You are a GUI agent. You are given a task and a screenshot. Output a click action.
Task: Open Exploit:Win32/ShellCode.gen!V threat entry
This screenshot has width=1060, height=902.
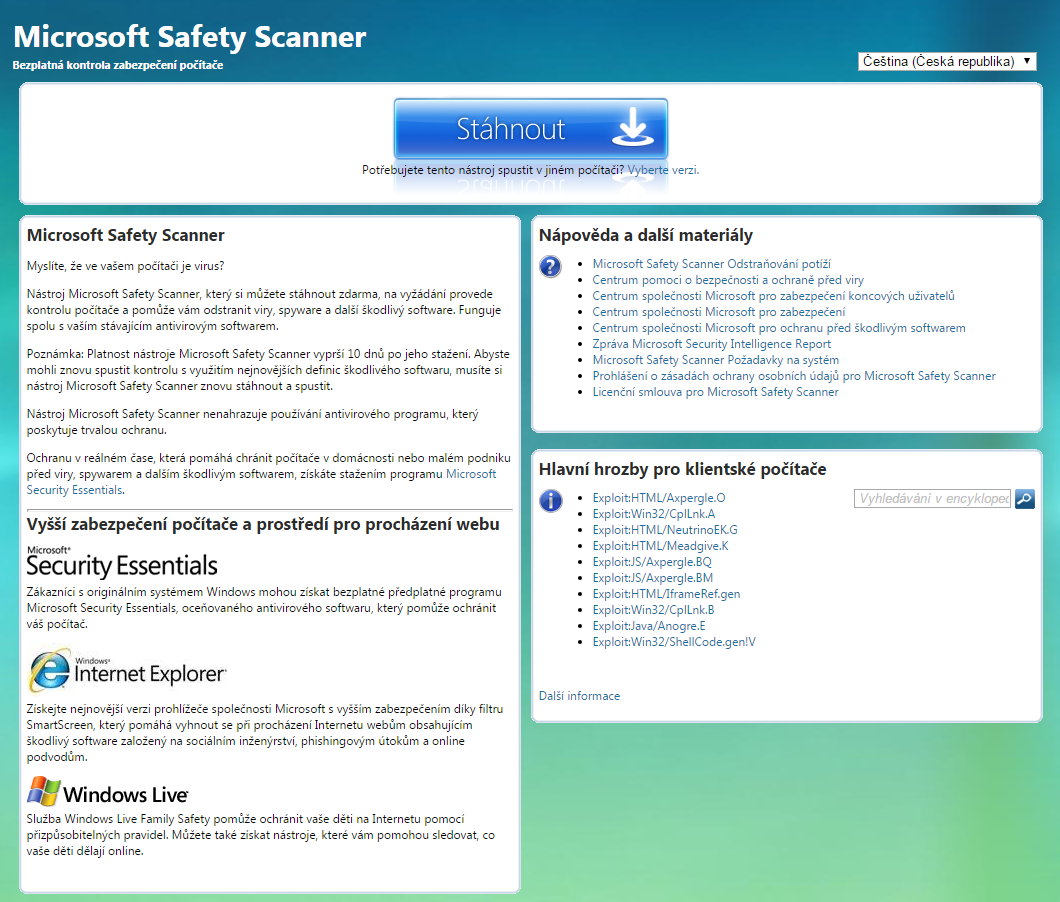pos(674,642)
